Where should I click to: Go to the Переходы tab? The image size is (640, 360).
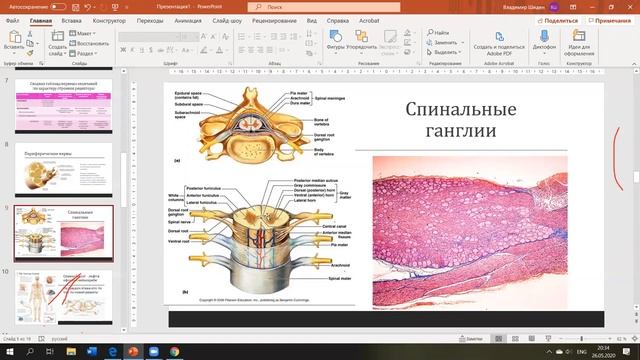[x=150, y=20]
